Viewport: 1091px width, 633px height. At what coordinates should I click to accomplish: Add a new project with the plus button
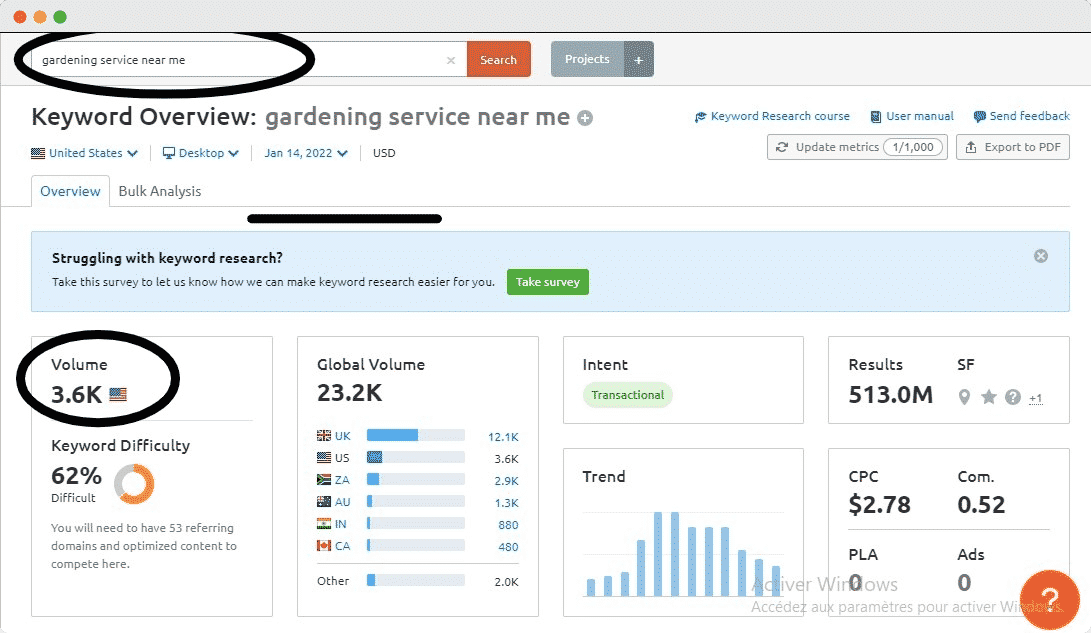click(639, 59)
